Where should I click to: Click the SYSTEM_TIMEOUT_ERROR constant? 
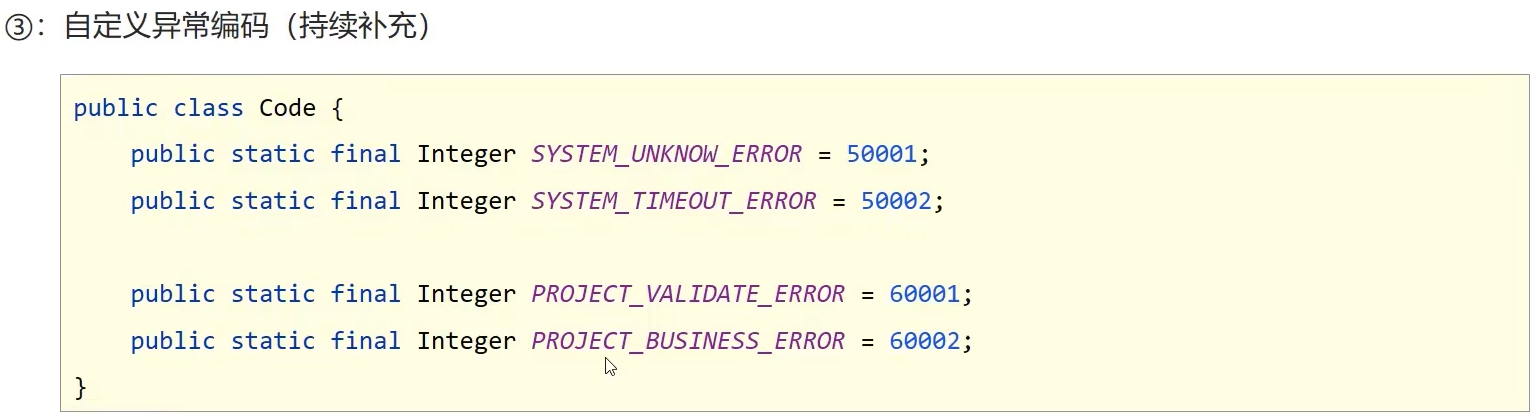[674, 201]
